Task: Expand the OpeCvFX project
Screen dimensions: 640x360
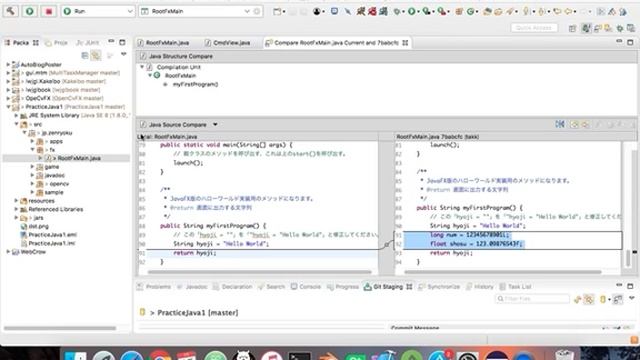Action: 8,98
